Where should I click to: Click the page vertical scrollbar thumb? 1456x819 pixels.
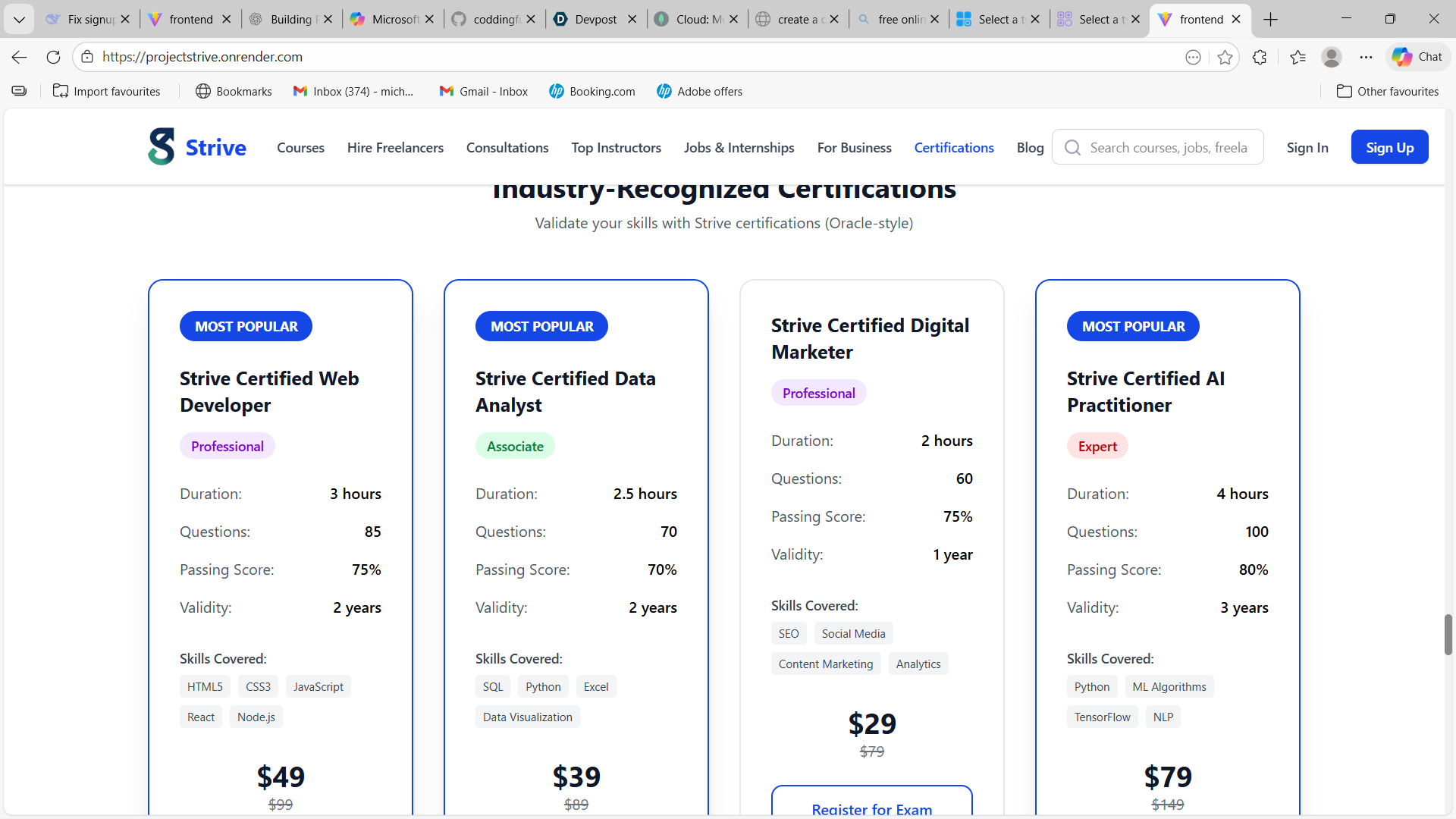[1448, 634]
